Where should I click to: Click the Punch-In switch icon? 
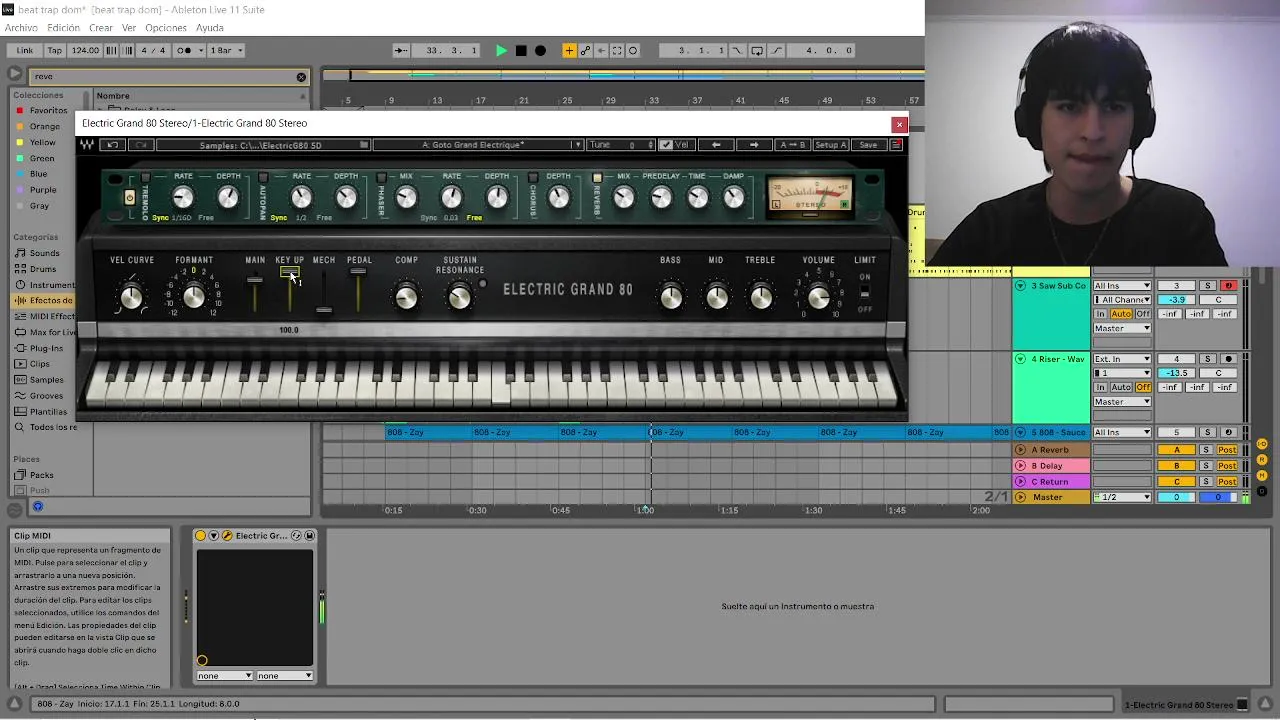pyautogui.click(x=737, y=50)
